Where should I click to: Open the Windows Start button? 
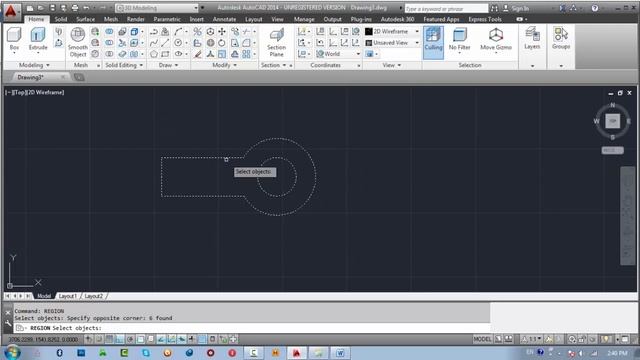12,352
